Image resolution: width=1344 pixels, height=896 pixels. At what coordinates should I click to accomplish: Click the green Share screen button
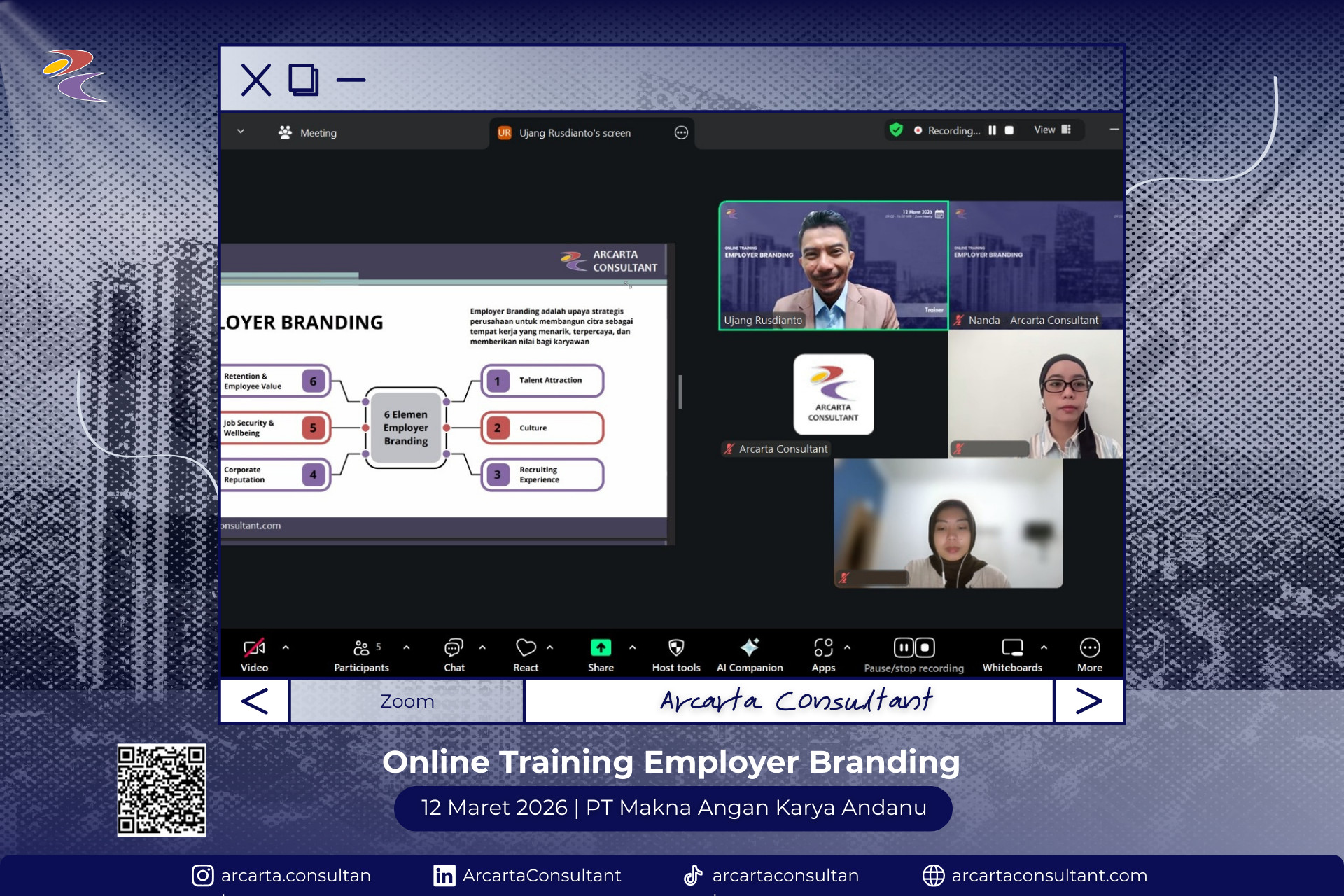(601, 648)
